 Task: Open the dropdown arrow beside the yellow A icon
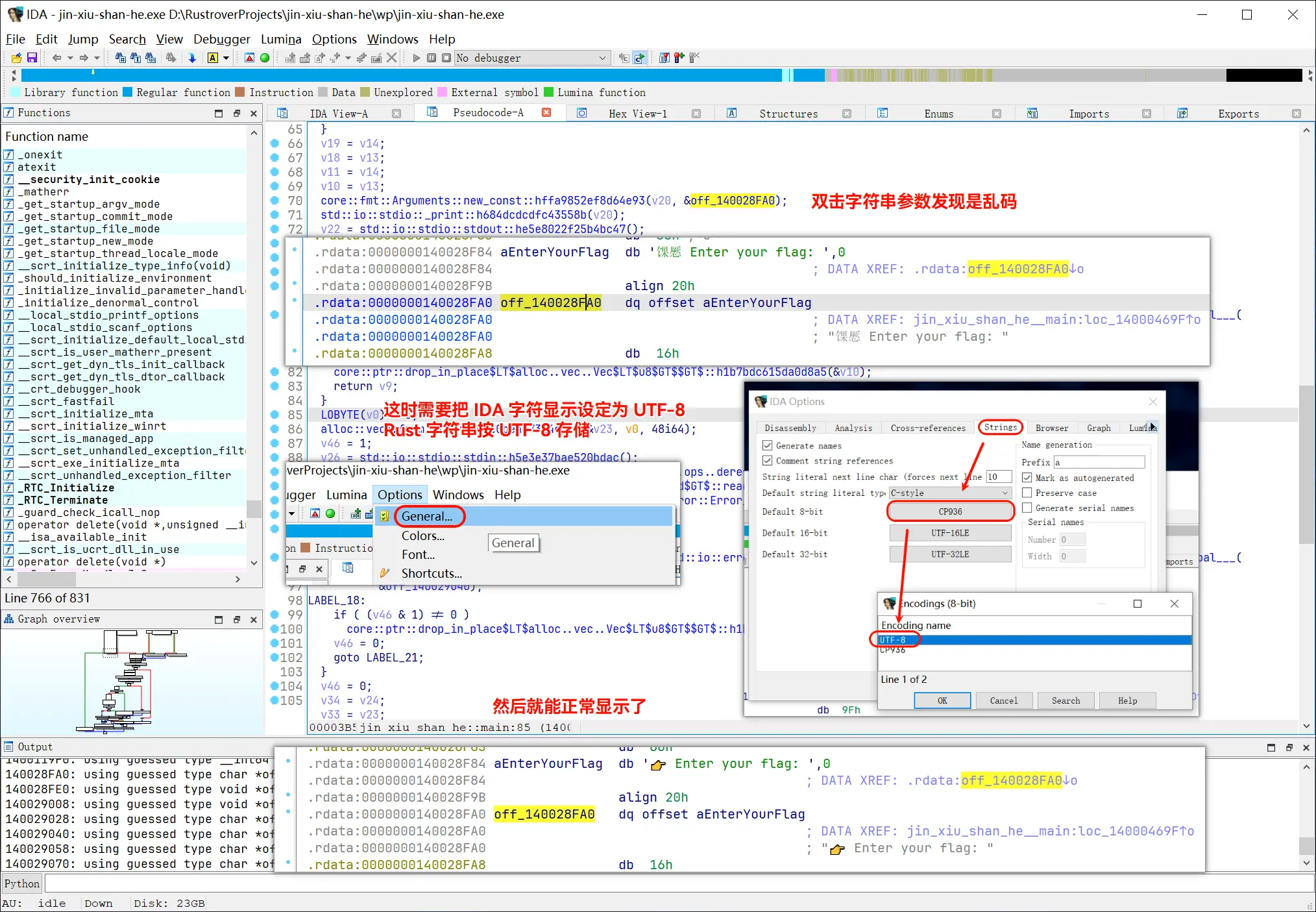coord(226,58)
